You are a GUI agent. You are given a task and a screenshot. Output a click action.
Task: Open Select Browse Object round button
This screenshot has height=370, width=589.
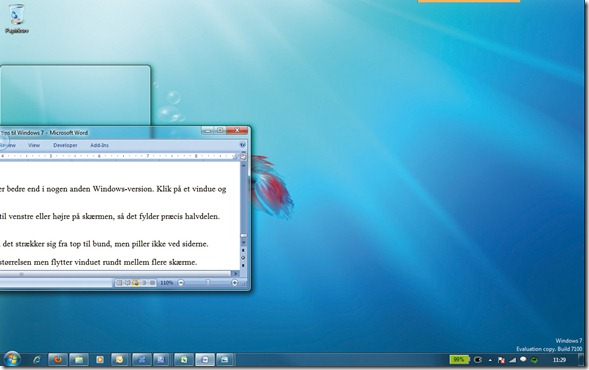tap(243, 258)
